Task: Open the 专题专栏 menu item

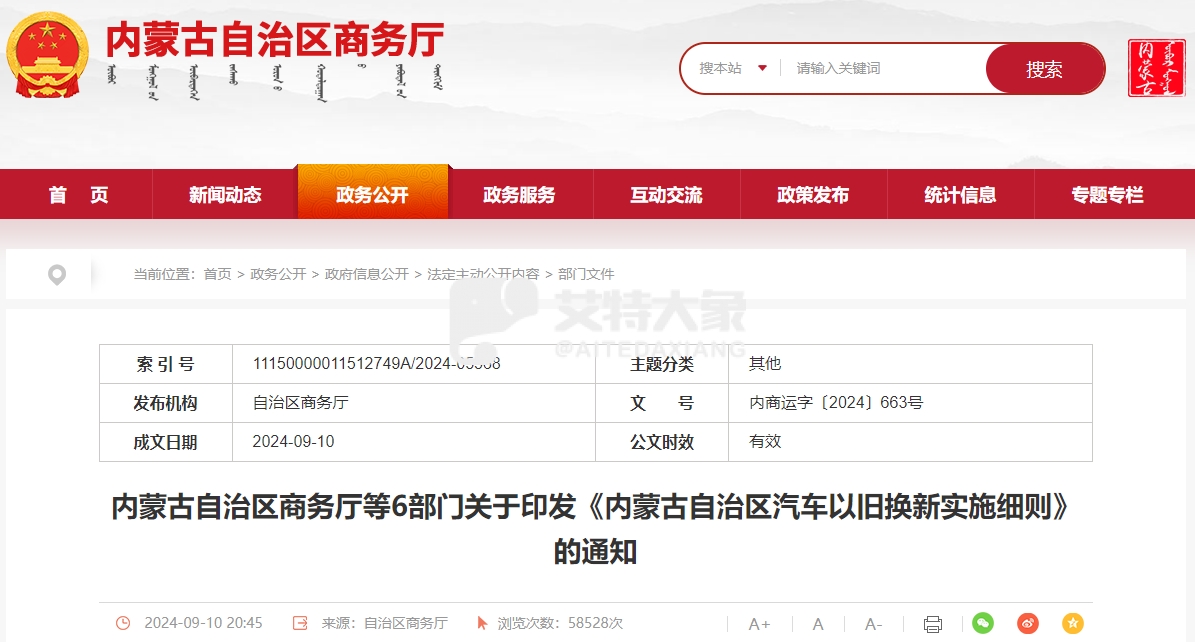Action: tap(1107, 195)
